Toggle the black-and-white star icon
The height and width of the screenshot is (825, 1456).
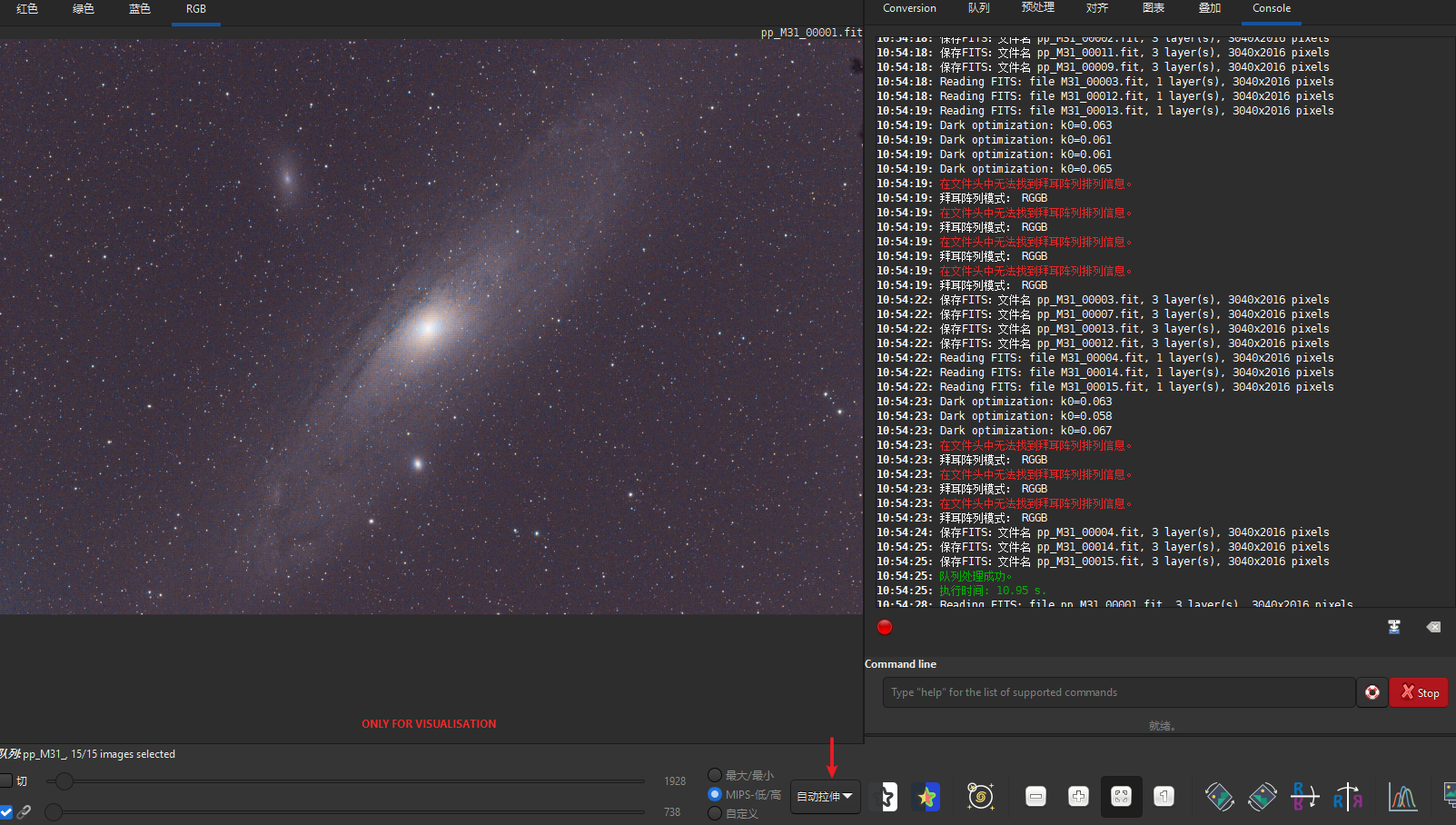point(884,797)
